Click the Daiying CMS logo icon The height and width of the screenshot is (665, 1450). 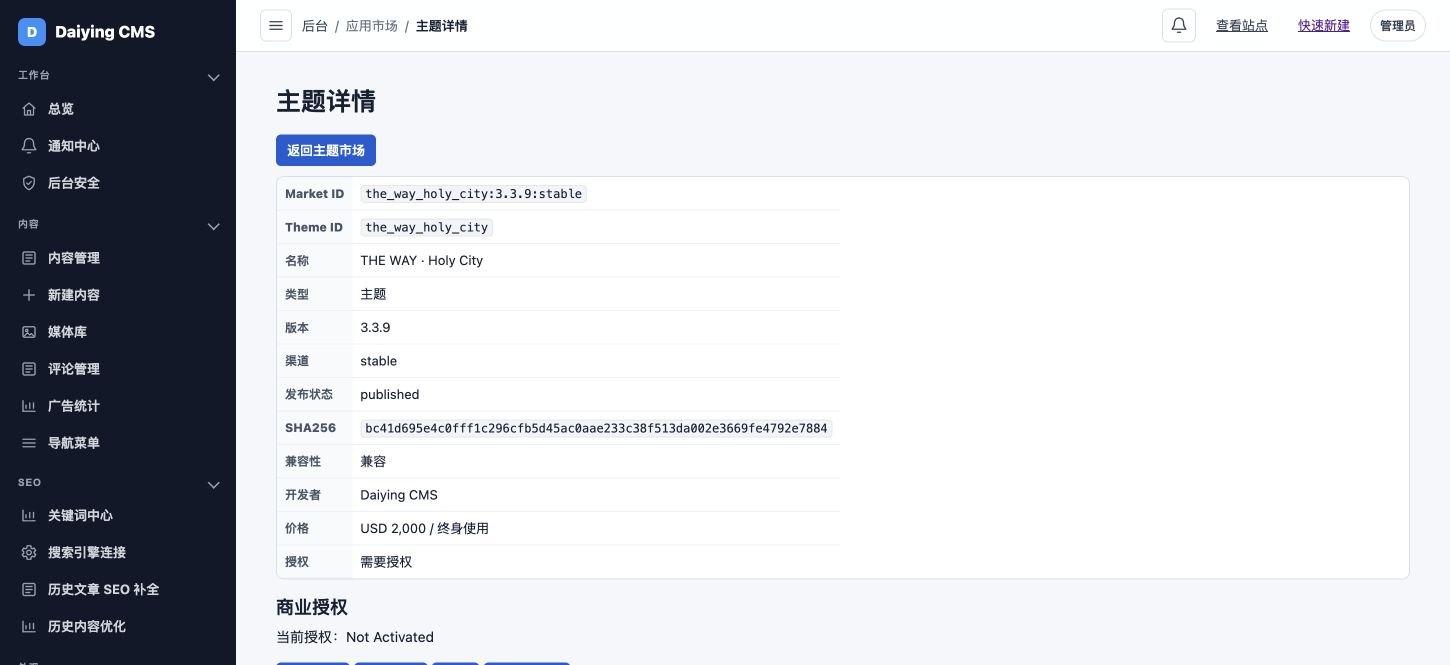click(32, 32)
